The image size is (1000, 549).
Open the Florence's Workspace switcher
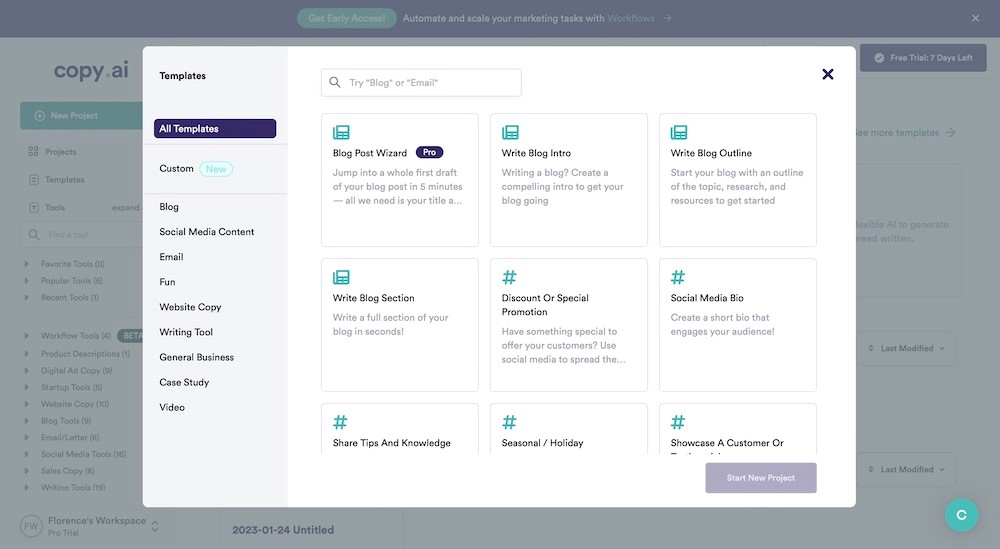(88, 525)
